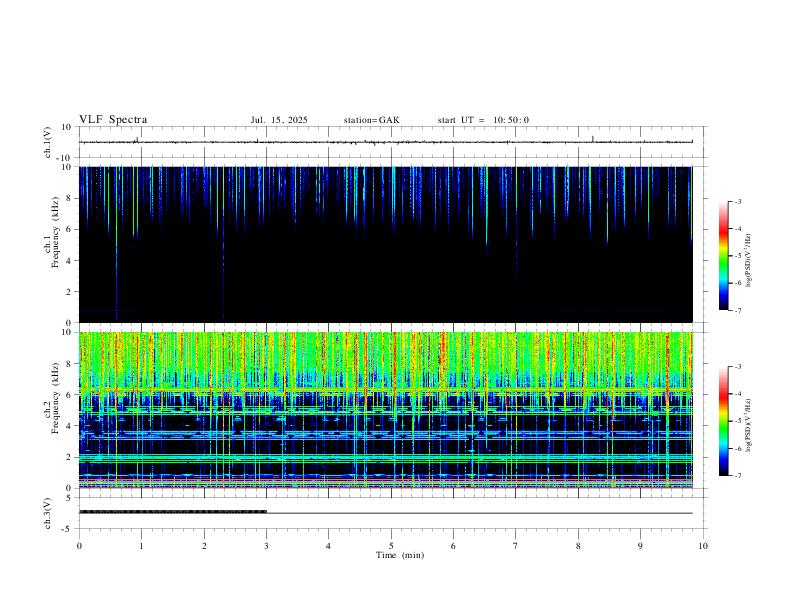Click the lower log(PSD) colorbar label

pyautogui.click(x=748, y=425)
